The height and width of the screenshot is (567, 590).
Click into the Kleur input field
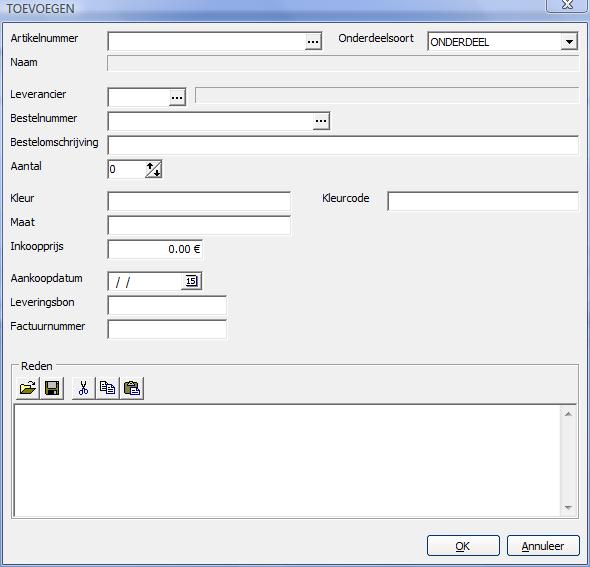coord(199,201)
